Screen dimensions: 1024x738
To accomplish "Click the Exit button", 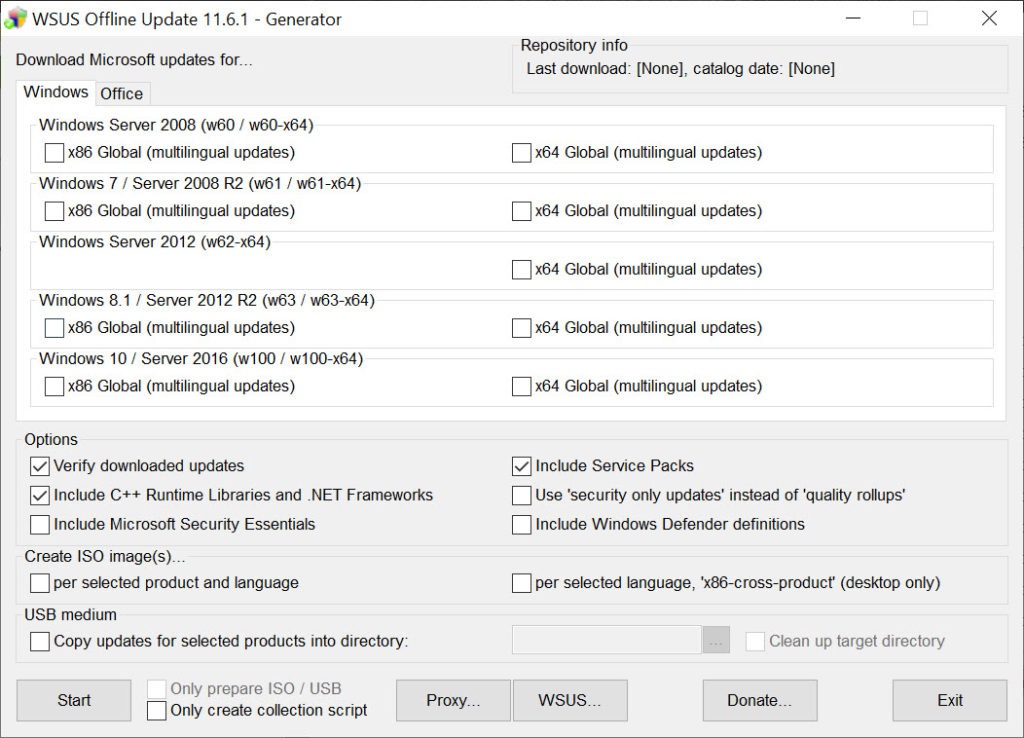I will [950, 700].
